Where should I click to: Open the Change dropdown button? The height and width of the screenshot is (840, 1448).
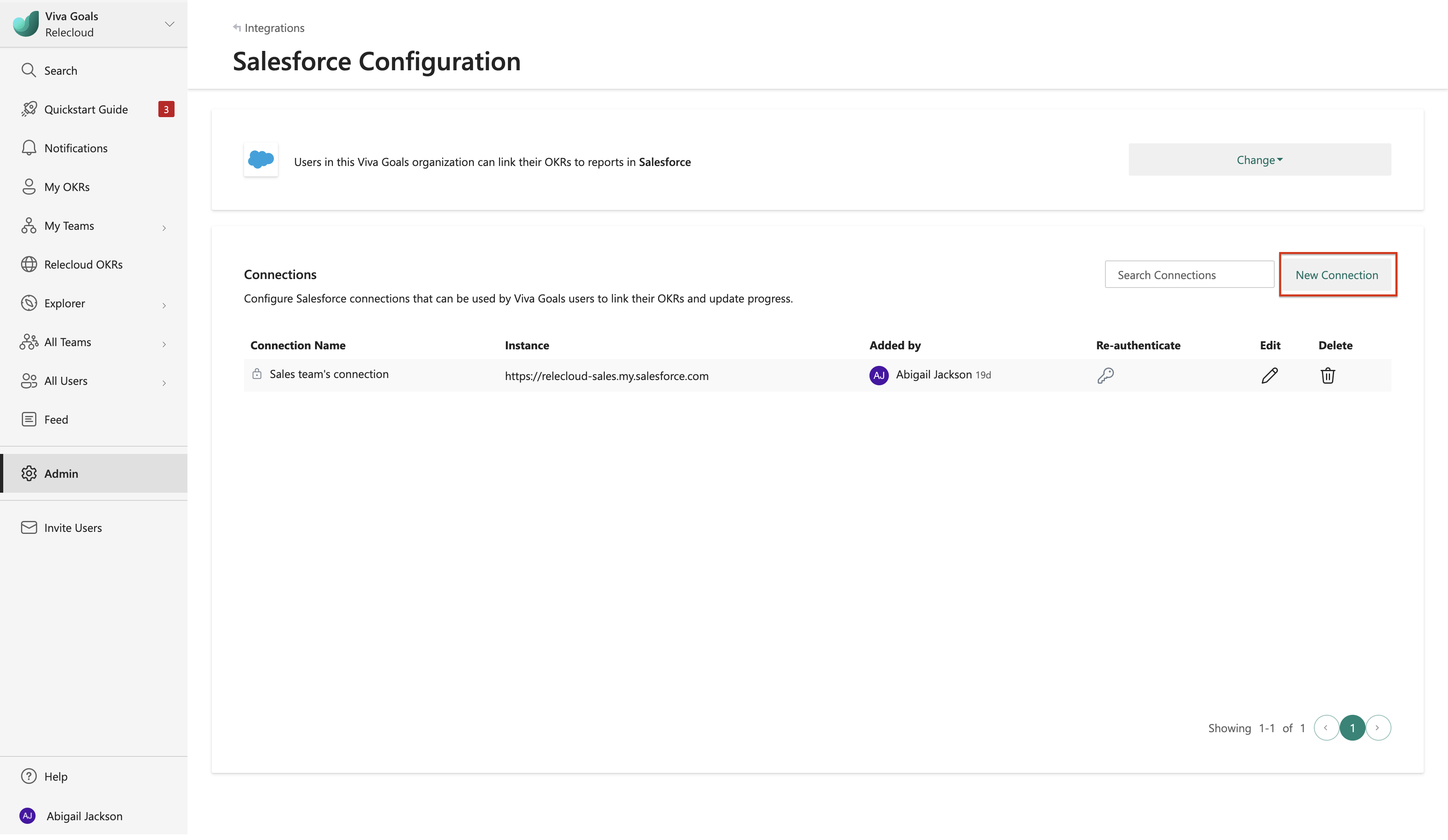[1260, 160]
